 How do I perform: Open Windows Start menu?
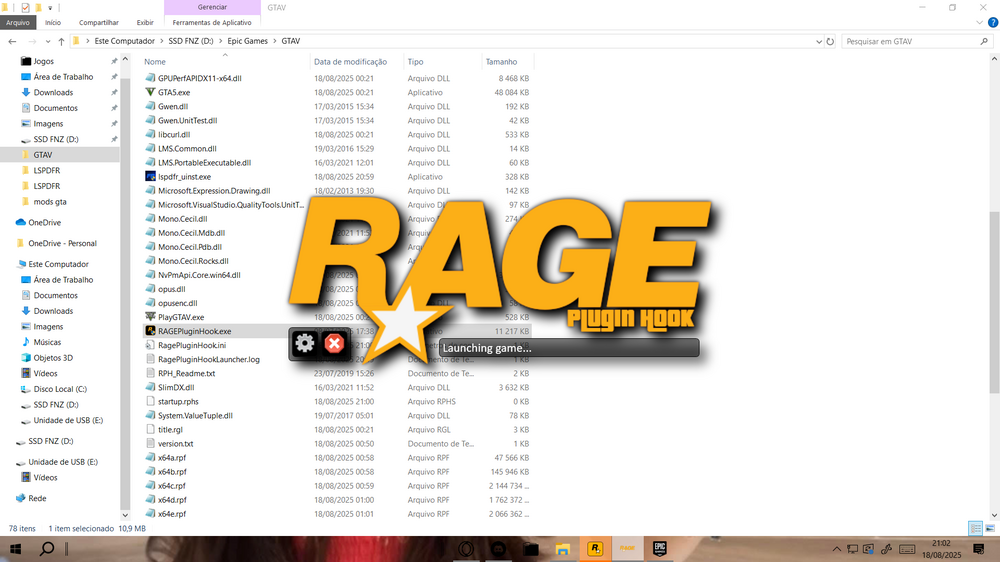click(15, 549)
